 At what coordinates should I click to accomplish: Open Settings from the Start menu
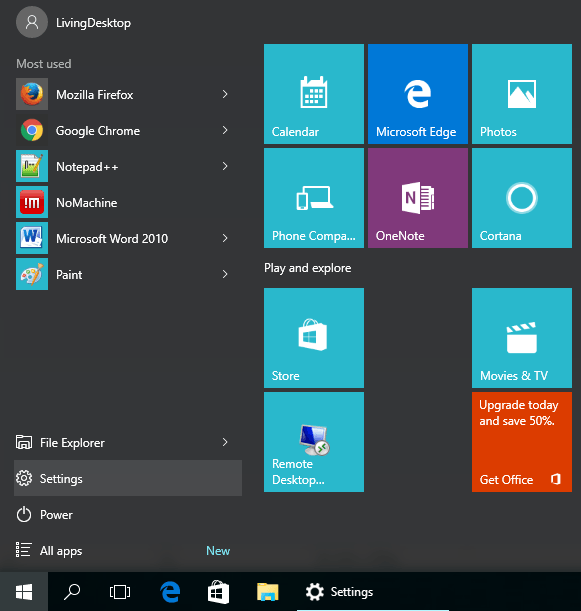tap(128, 478)
